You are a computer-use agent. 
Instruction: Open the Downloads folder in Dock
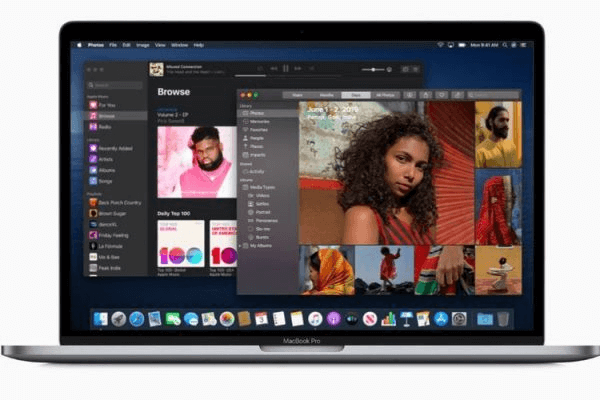pyautogui.click(x=485, y=319)
